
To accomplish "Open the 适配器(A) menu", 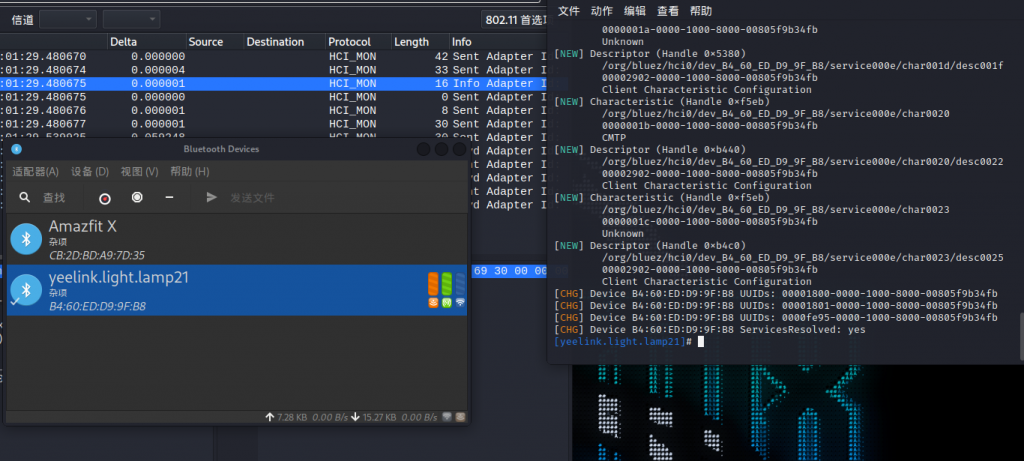I will [x=35, y=172].
